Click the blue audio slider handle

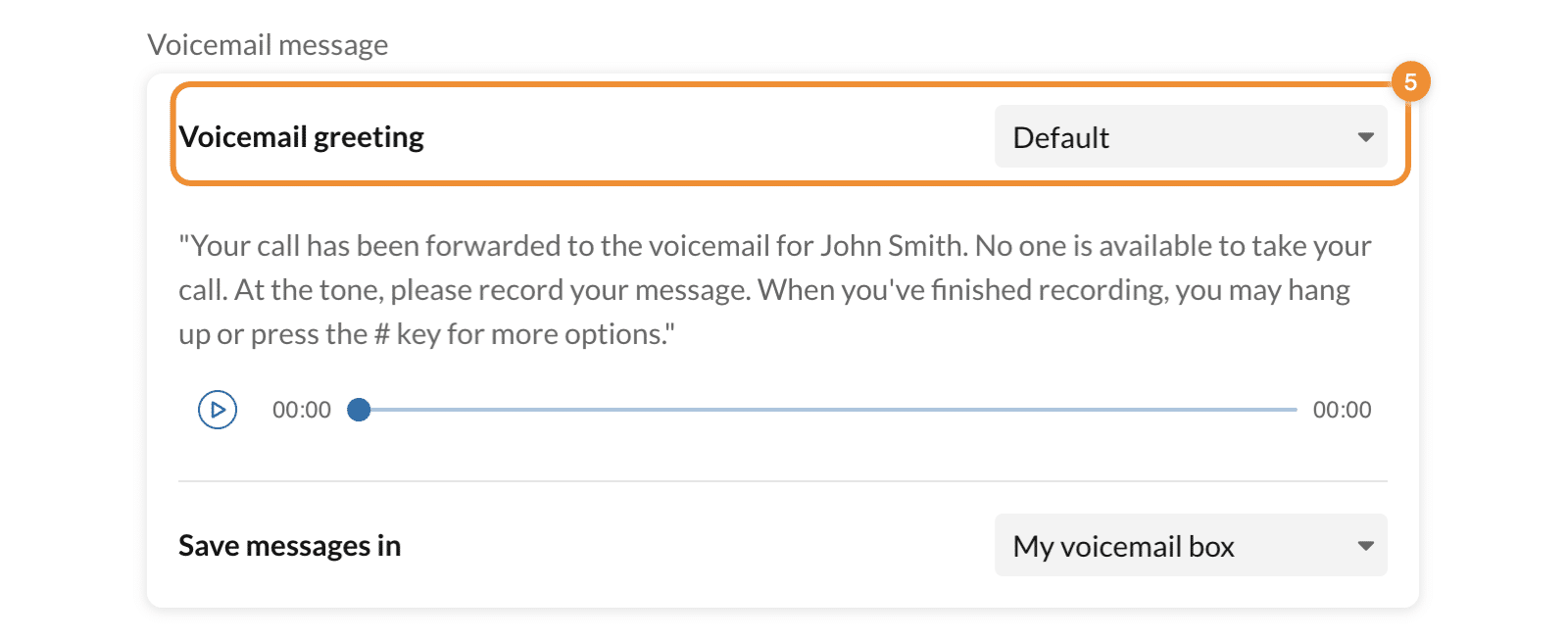pos(360,410)
